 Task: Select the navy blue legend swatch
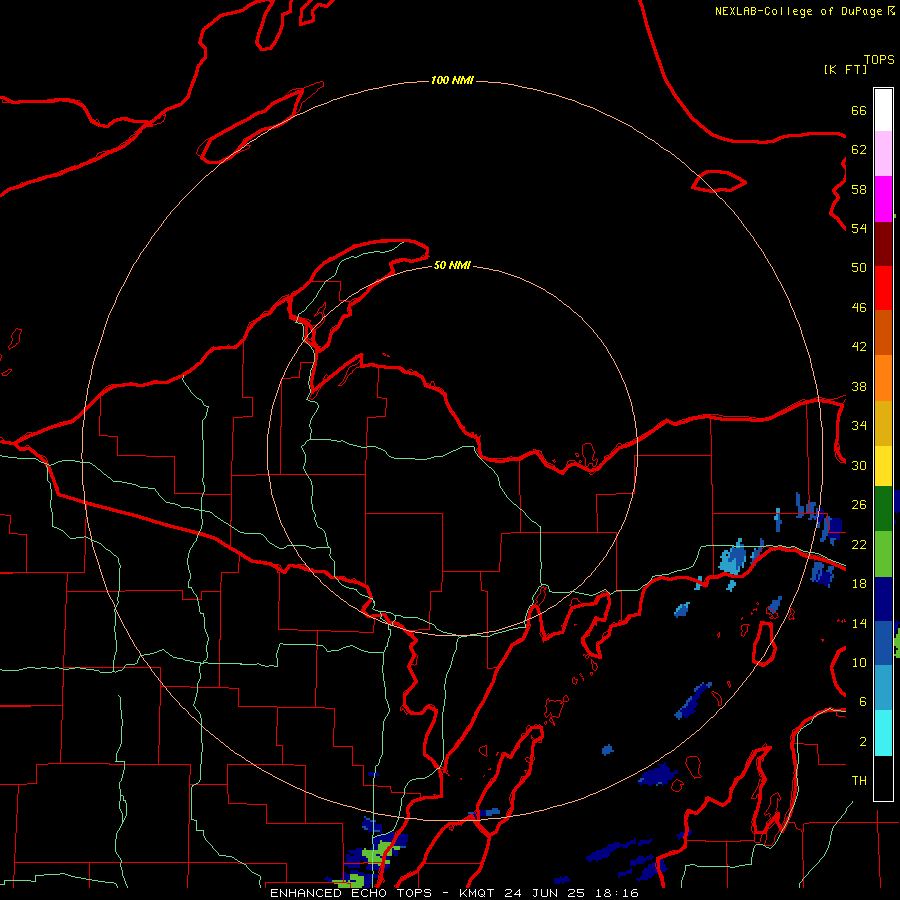[883, 599]
